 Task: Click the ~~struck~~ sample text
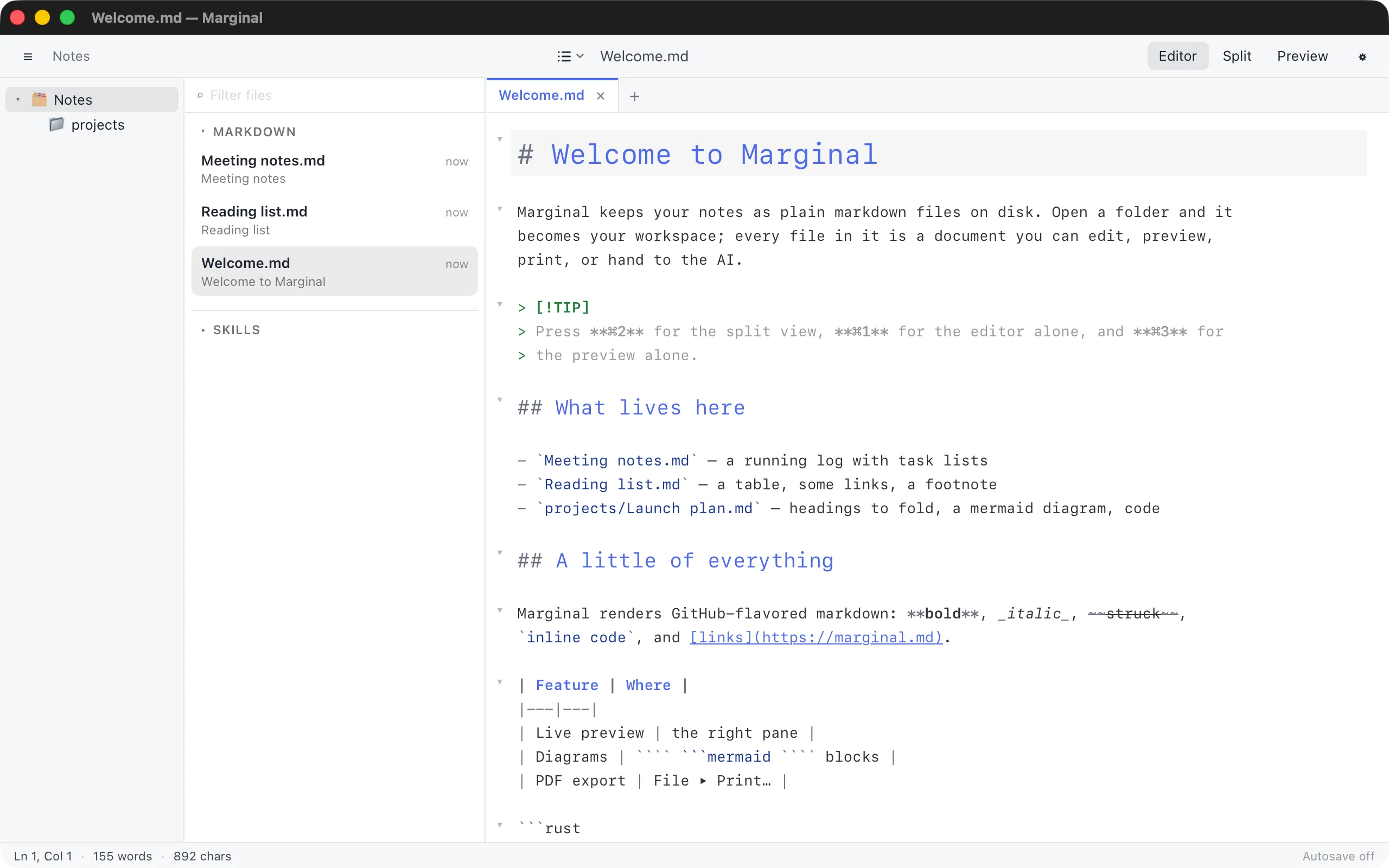pos(1133,614)
